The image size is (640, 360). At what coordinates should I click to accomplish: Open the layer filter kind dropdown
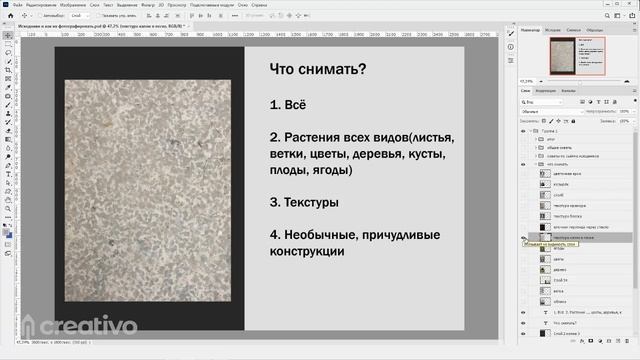[542, 102]
